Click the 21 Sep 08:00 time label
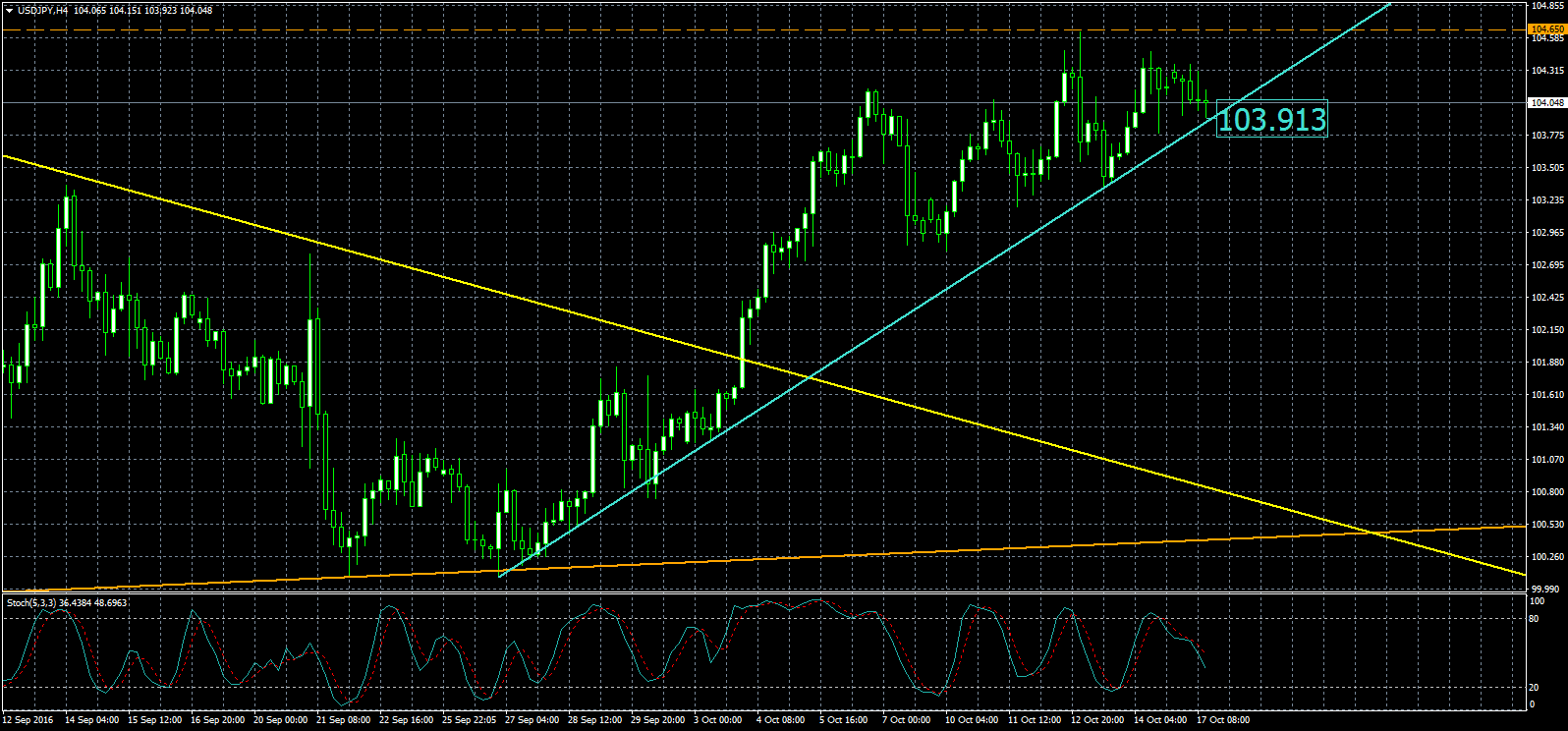The width and height of the screenshot is (1568, 731). click(344, 720)
